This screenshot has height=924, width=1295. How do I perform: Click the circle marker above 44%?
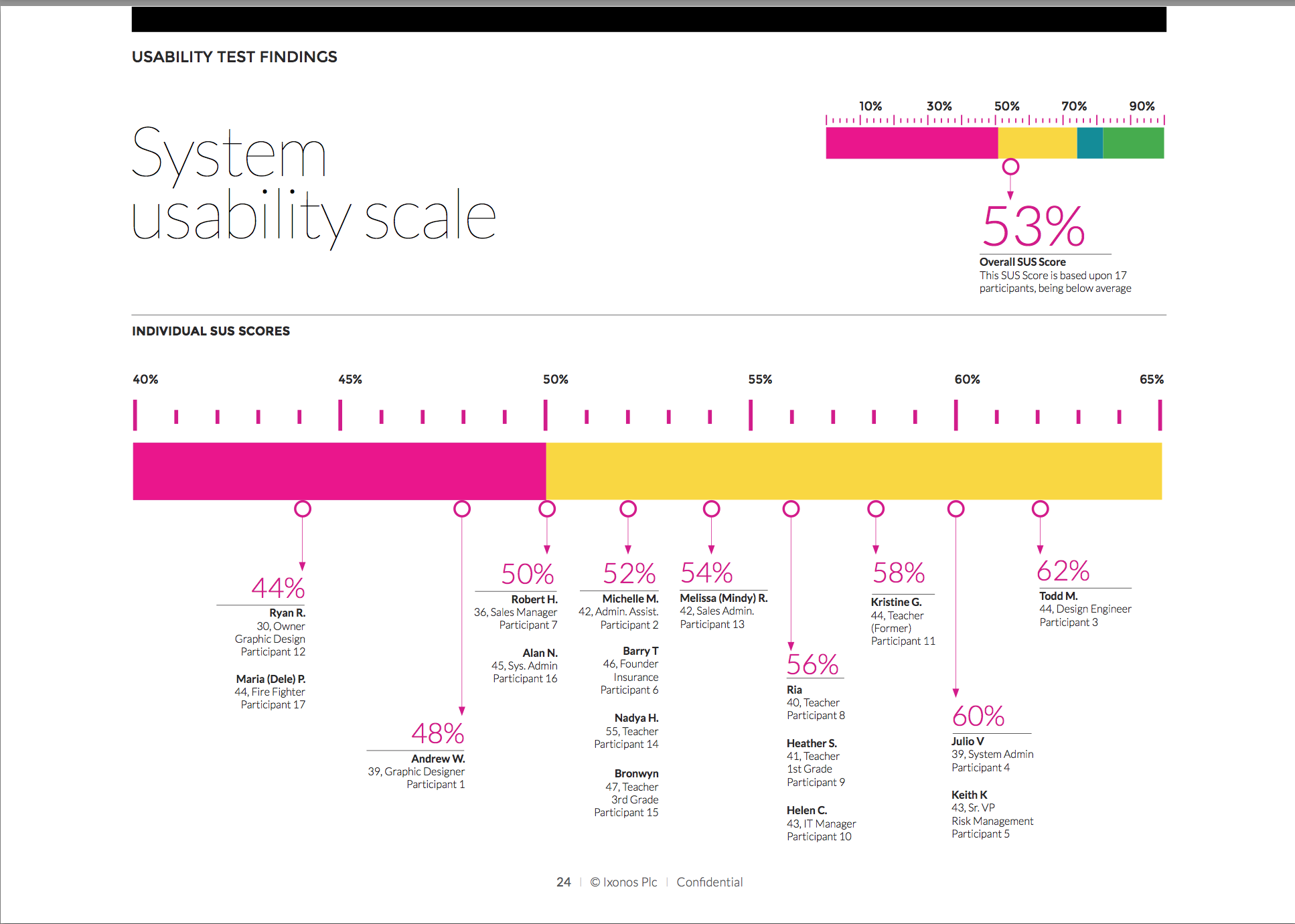303,509
